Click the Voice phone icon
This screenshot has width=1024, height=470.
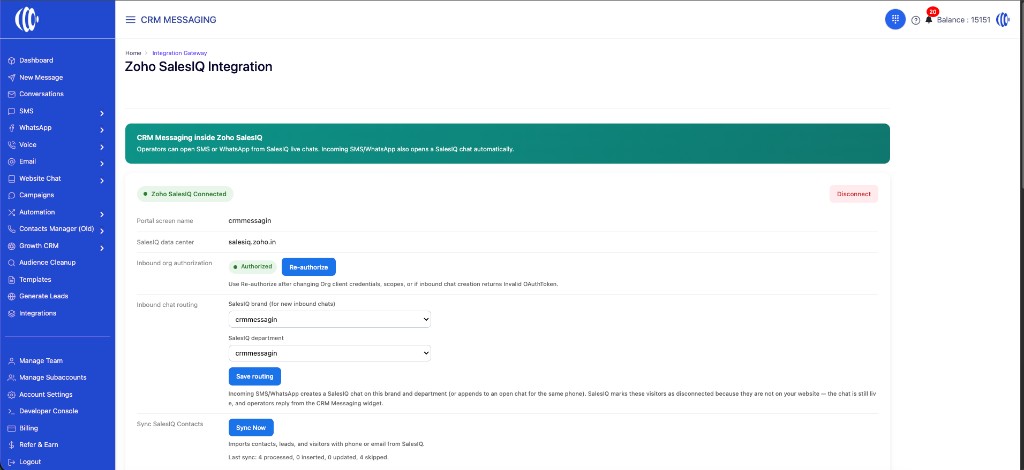pyautogui.click(x=11, y=145)
